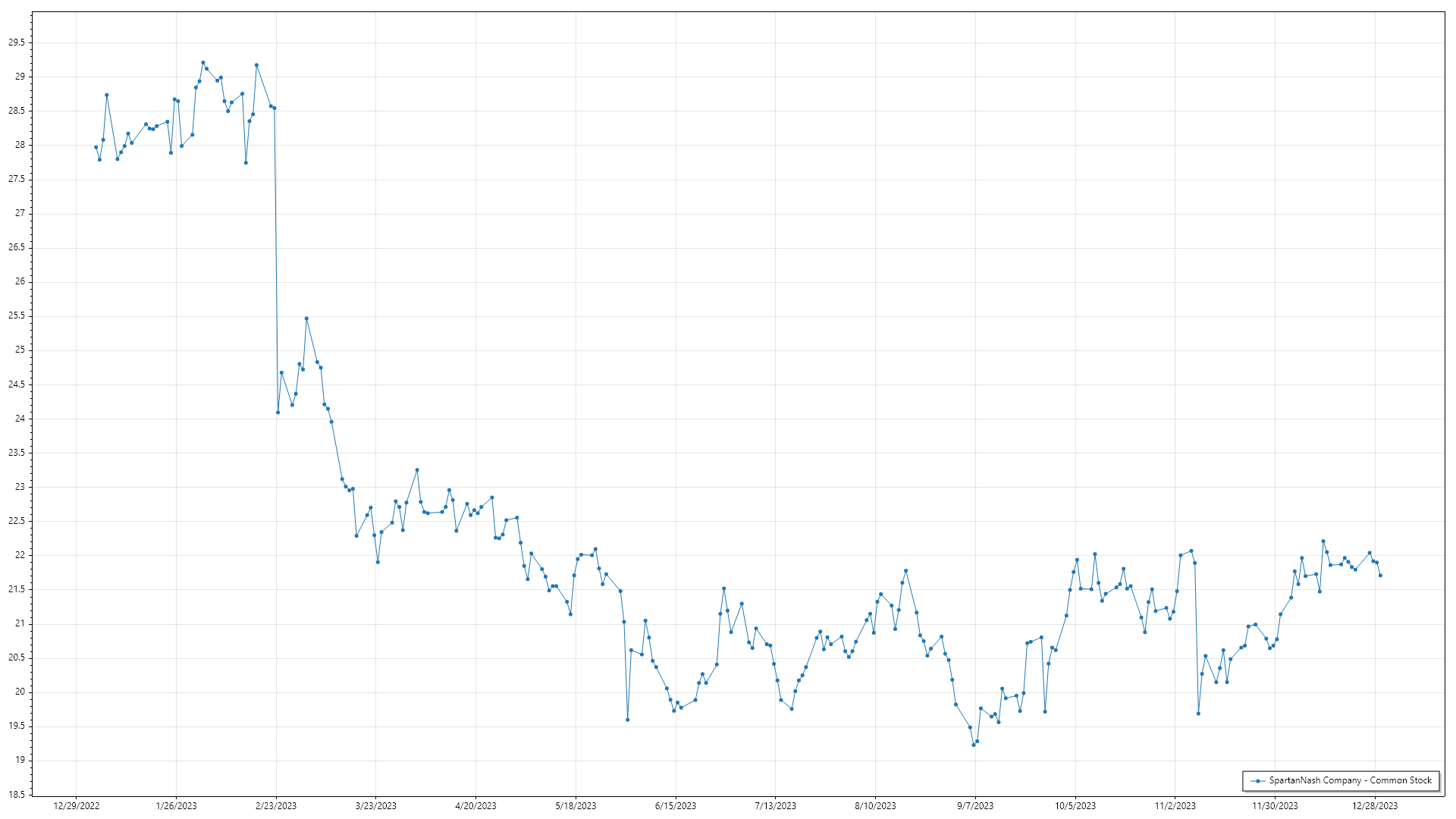The image size is (1456, 819).
Task: Select the 2/23/2023 date axis label
Action: point(276,806)
